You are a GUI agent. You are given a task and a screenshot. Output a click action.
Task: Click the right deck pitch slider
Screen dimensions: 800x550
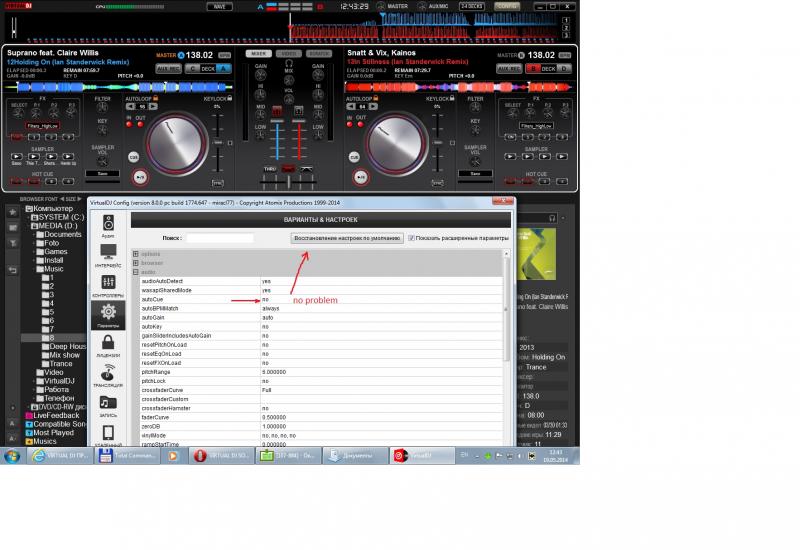tap(438, 143)
